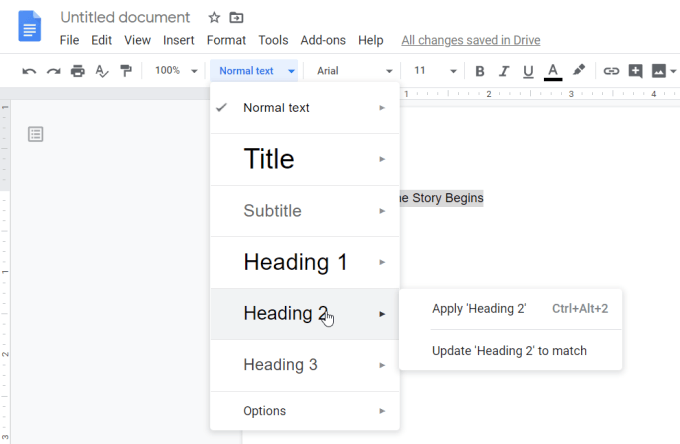Select Heading 1 in styles menu

pyautogui.click(x=296, y=262)
